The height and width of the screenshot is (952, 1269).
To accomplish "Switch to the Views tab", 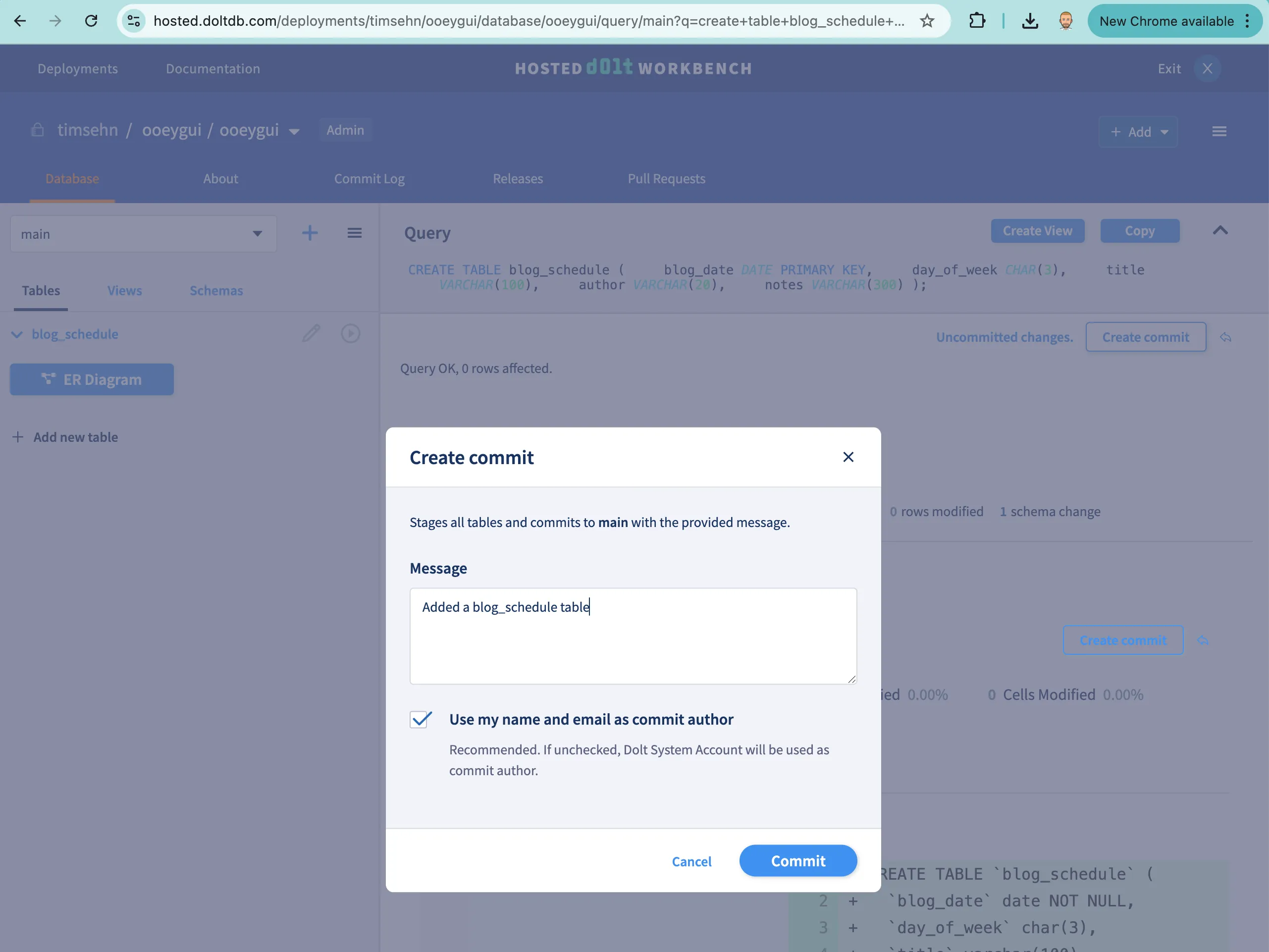I will pyautogui.click(x=124, y=290).
